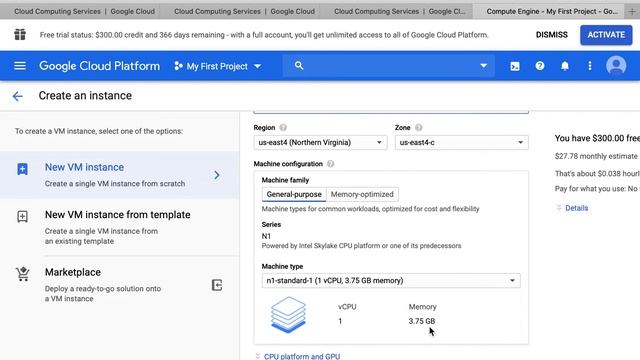Click the $27.78 monthly estimate text
640x360 pixels.
[596, 156]
